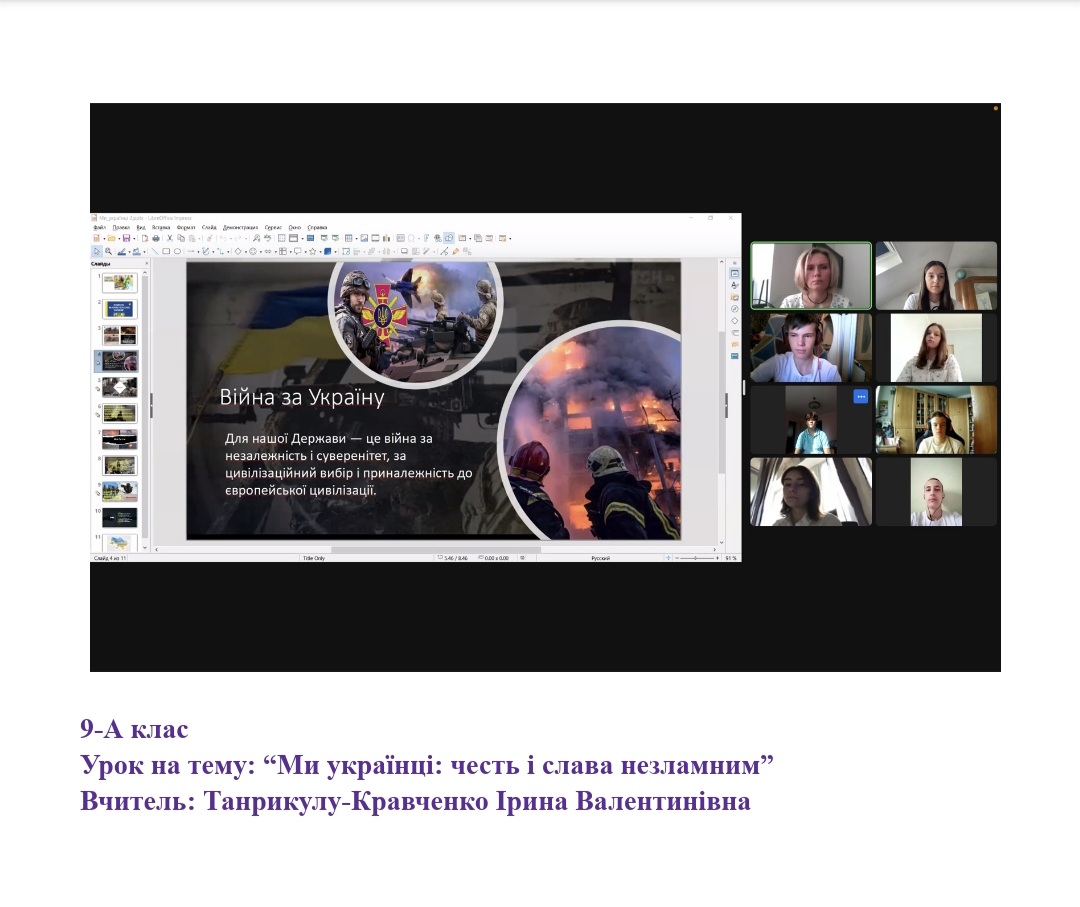Click blue three-dots options on video tile

[x=860, y=397]
